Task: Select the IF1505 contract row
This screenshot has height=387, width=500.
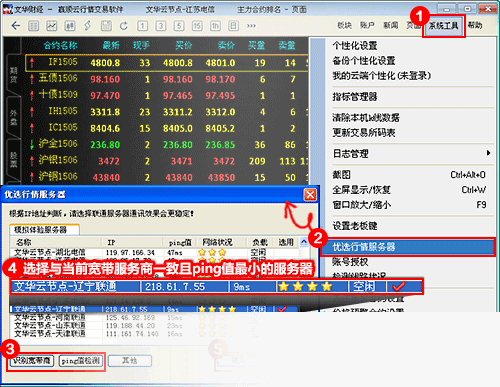Action: [167, 63]
